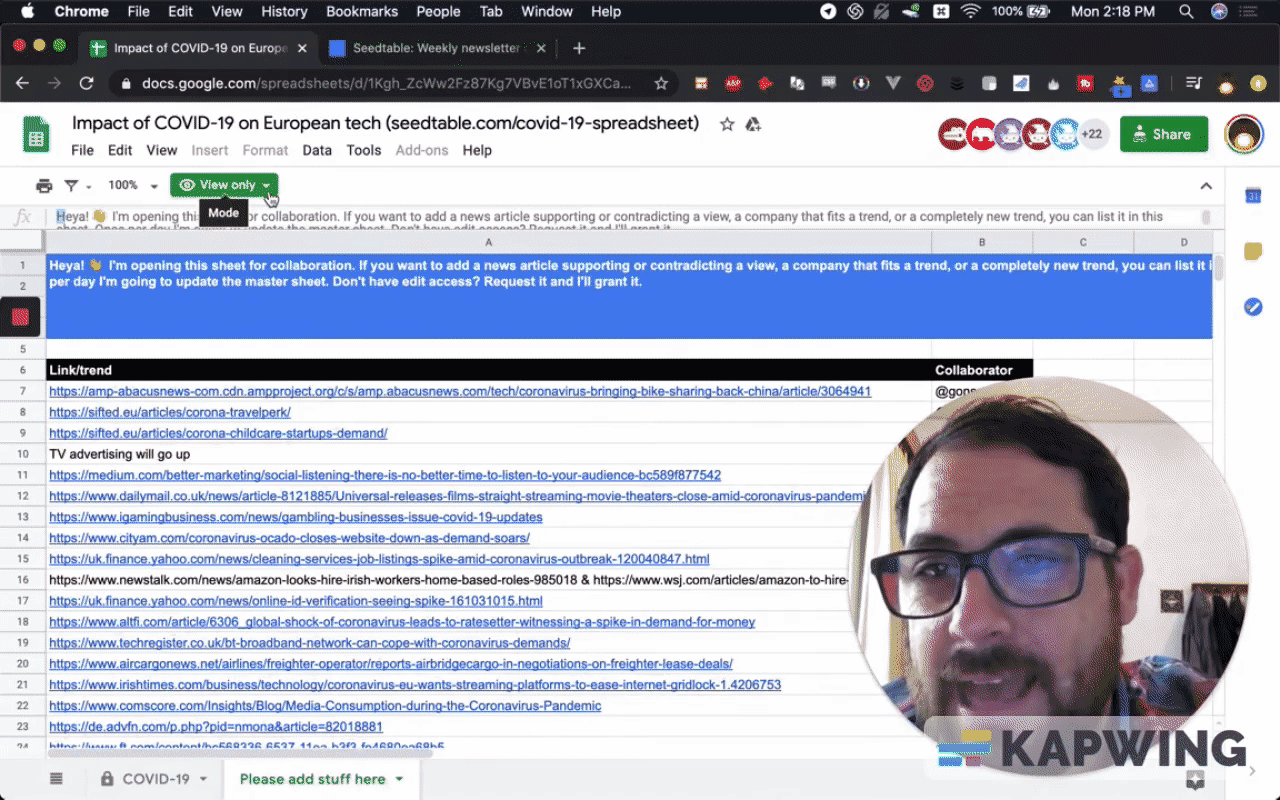Open the techregister bt-broadband link
Viewport: 1280px width, 800px height.
[310, 643]
